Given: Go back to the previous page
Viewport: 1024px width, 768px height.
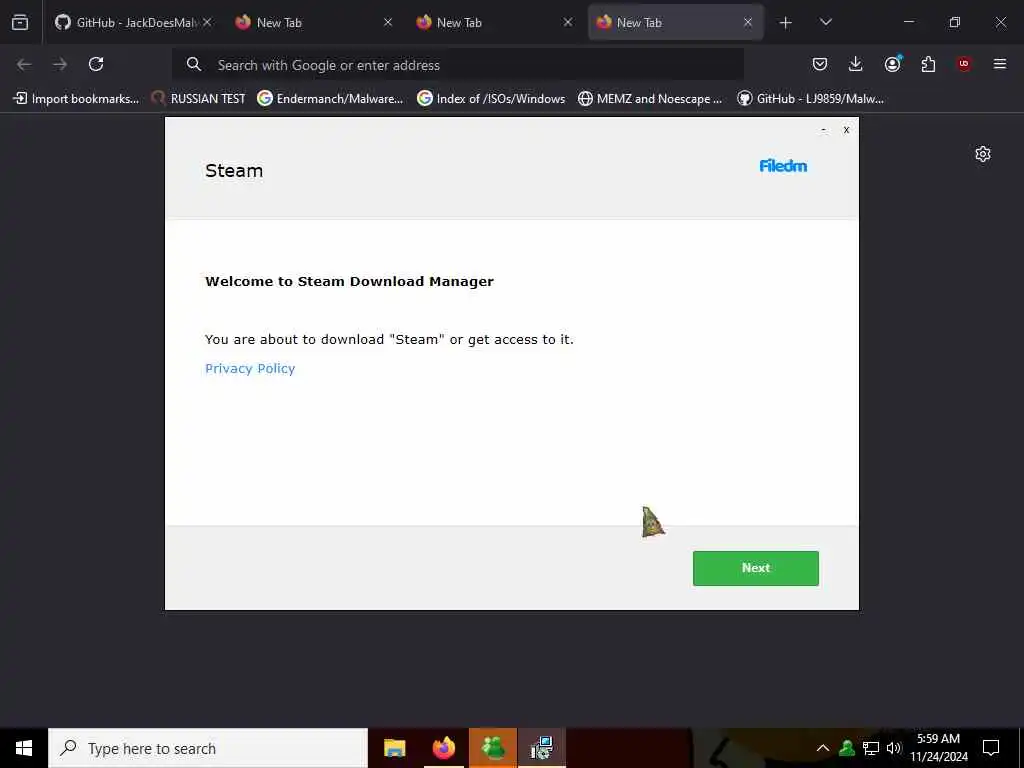Looking at the screenshot, I should (24, 64).
